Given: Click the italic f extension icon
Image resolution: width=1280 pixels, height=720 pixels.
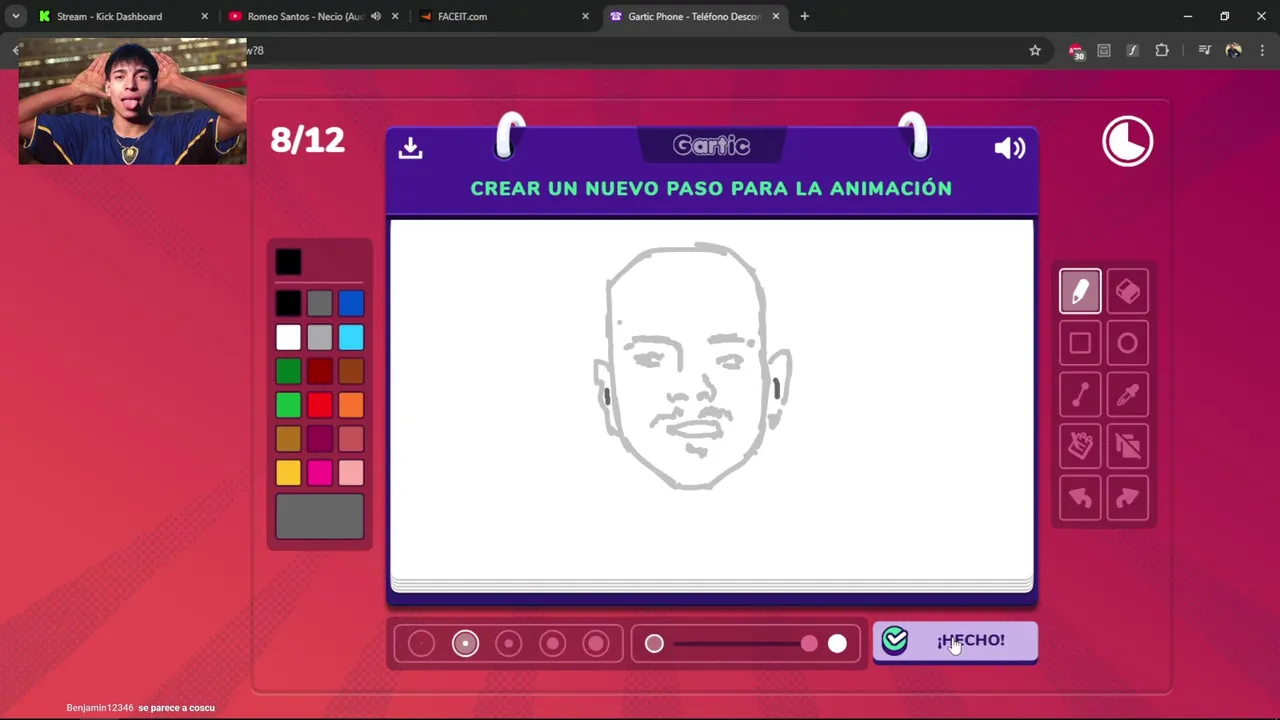Looking at the screenshot, I should point(1132,50).
